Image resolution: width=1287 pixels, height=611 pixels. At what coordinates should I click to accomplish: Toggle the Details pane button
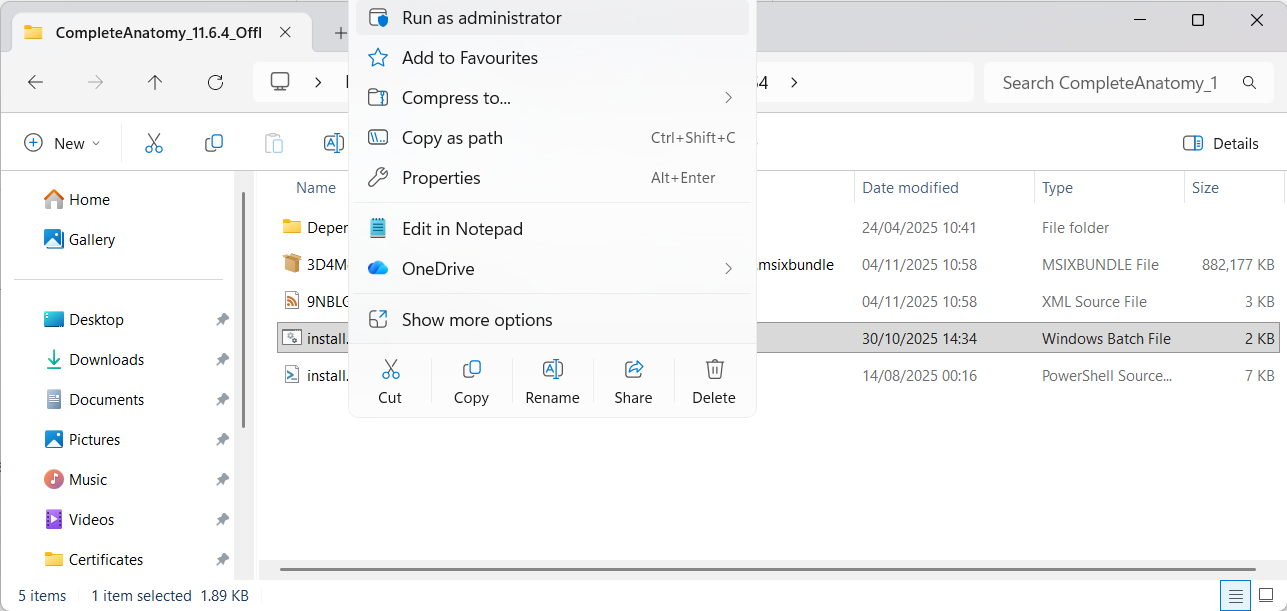[x=1220, y=143]
